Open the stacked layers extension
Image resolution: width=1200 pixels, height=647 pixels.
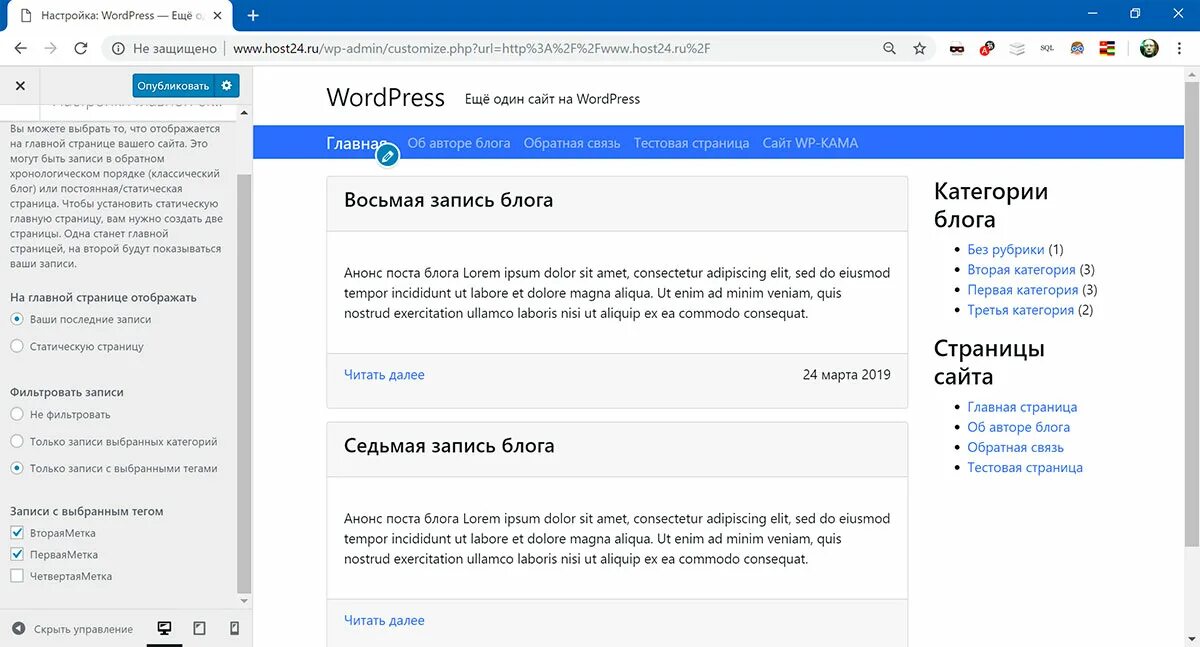[1017, 48]
